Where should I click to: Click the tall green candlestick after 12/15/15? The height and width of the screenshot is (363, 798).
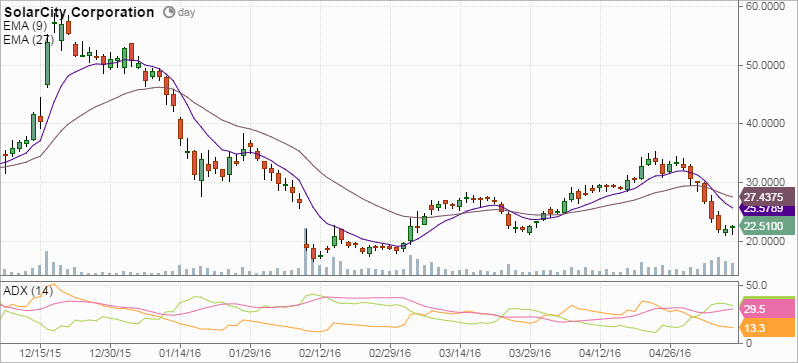(x=47, y=63)
